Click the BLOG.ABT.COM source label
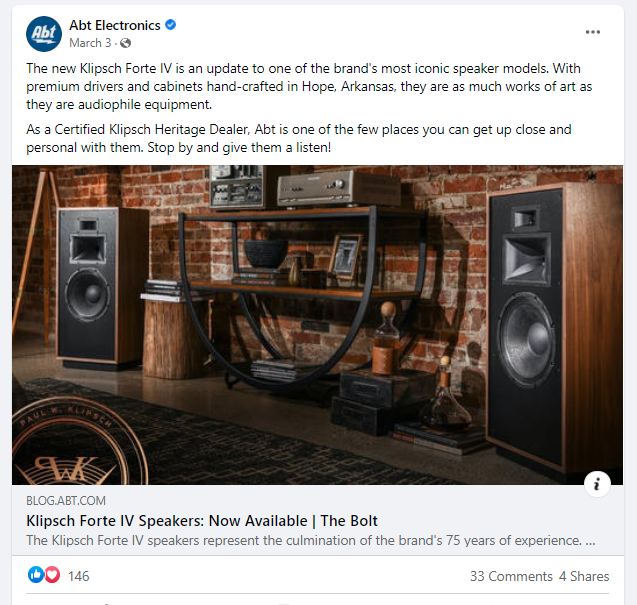637x605 pixels. (66, 501)
